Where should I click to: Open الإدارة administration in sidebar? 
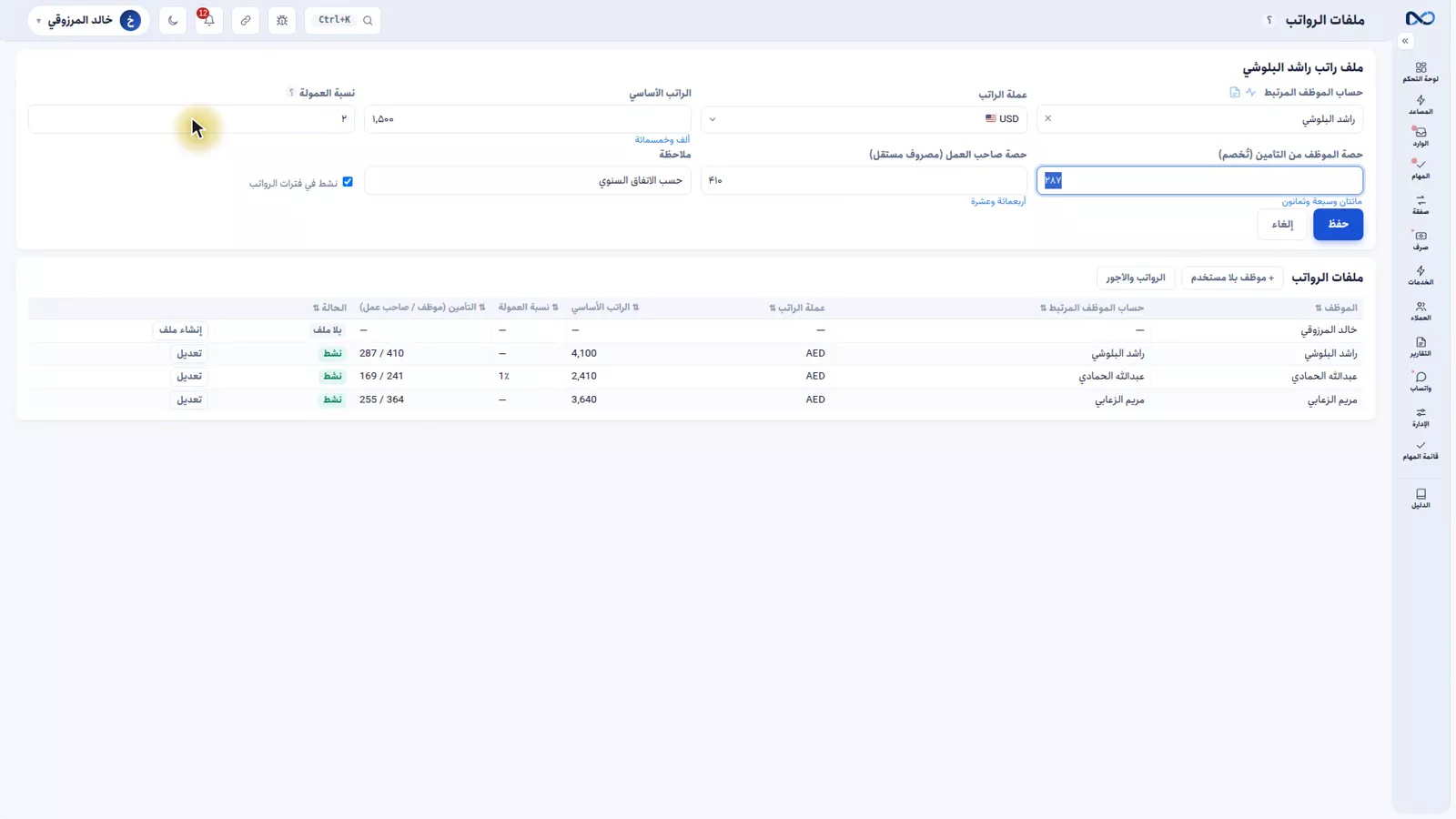click(1421, 418)
